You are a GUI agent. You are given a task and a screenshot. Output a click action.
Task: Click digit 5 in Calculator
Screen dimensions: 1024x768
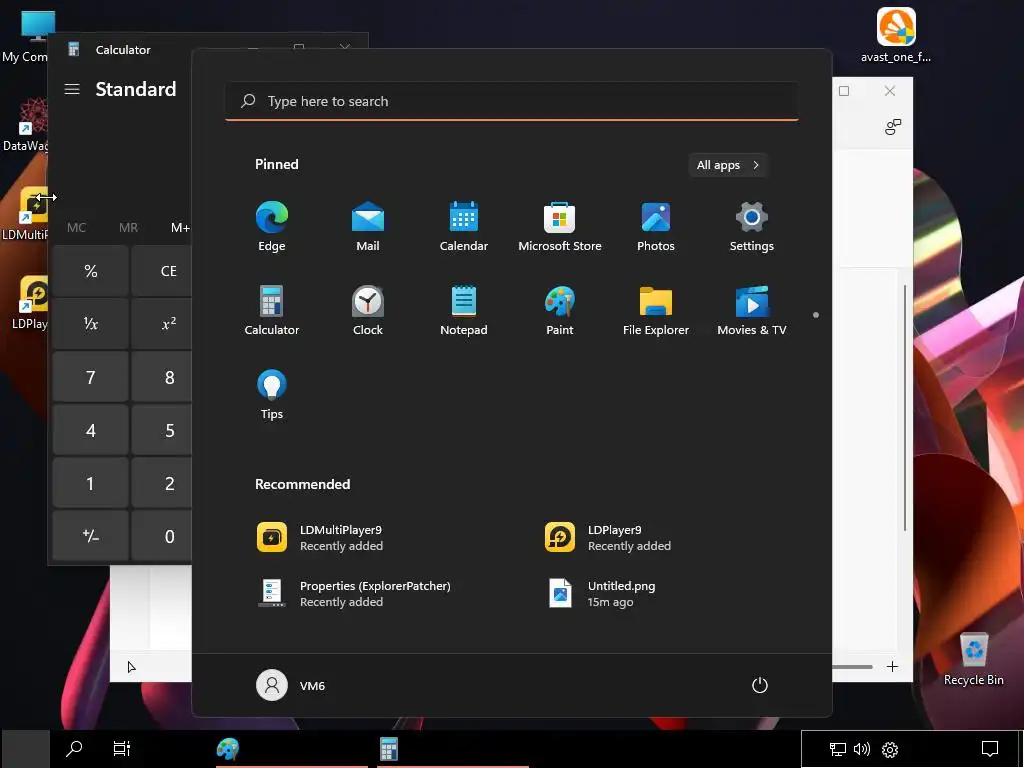point(161,430)
